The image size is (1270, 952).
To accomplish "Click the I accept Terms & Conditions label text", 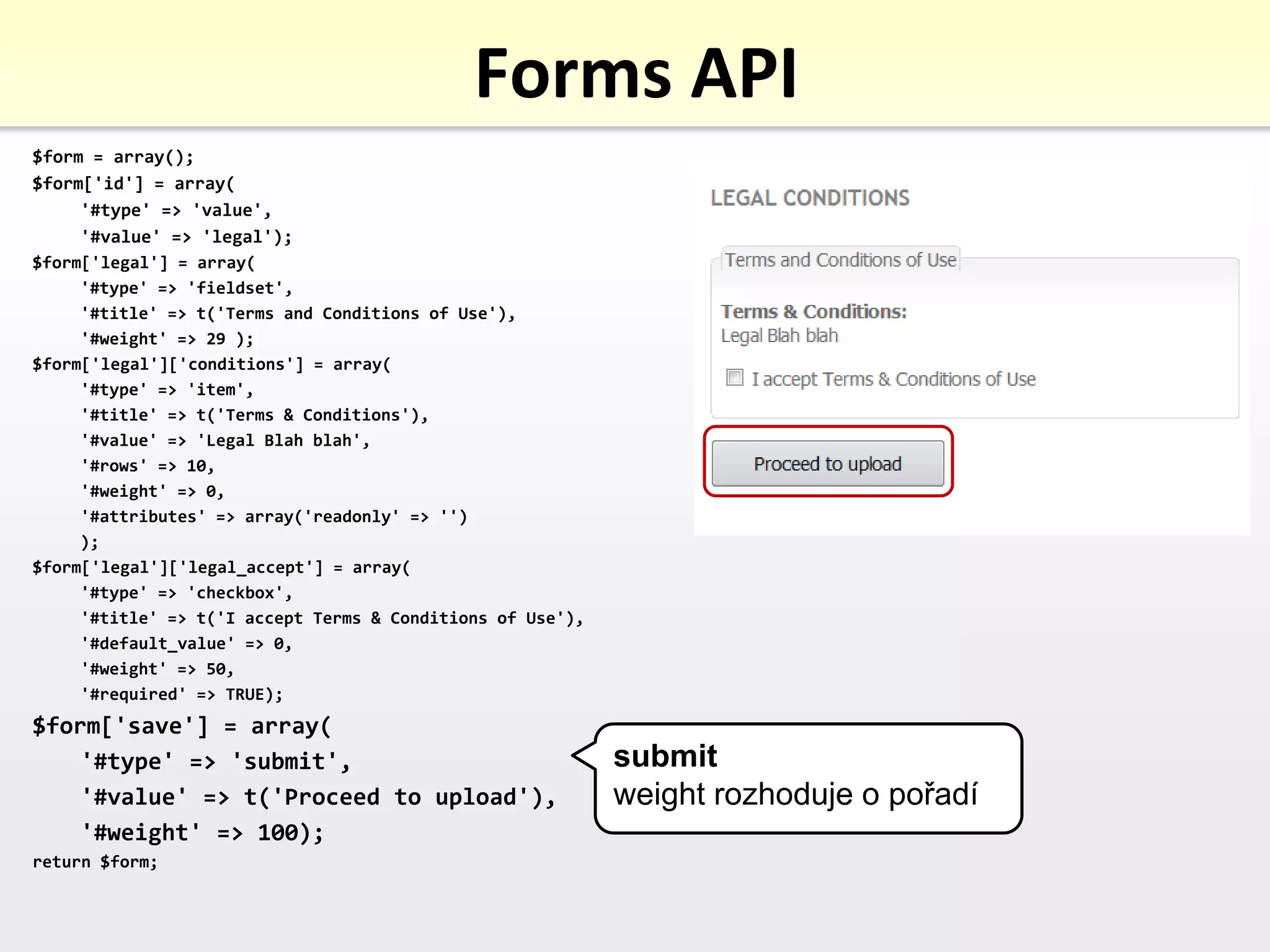I will [x=893, y=379].
